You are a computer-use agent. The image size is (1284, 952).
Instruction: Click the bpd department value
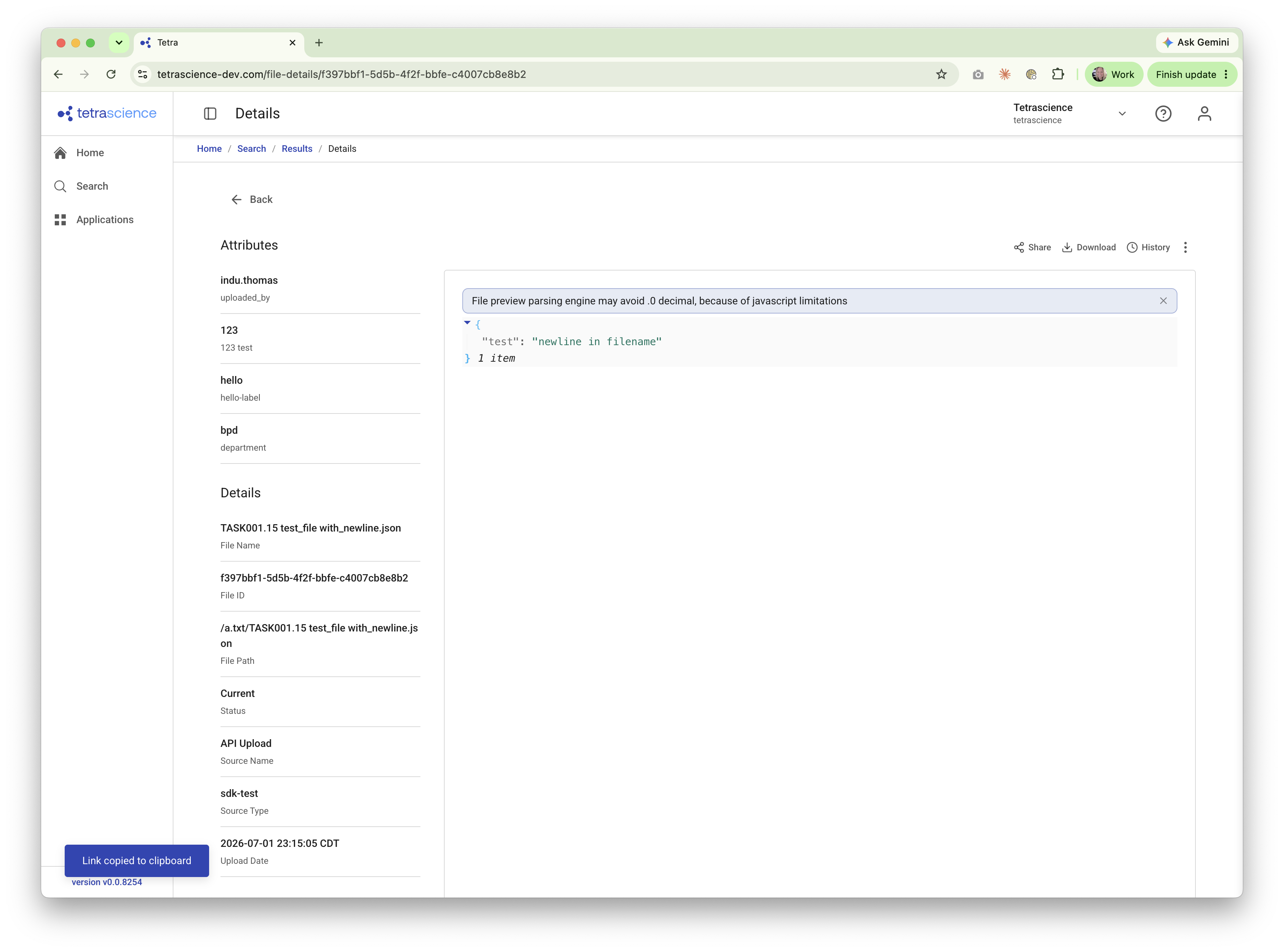pyautogui.click(x=229, y=430)
